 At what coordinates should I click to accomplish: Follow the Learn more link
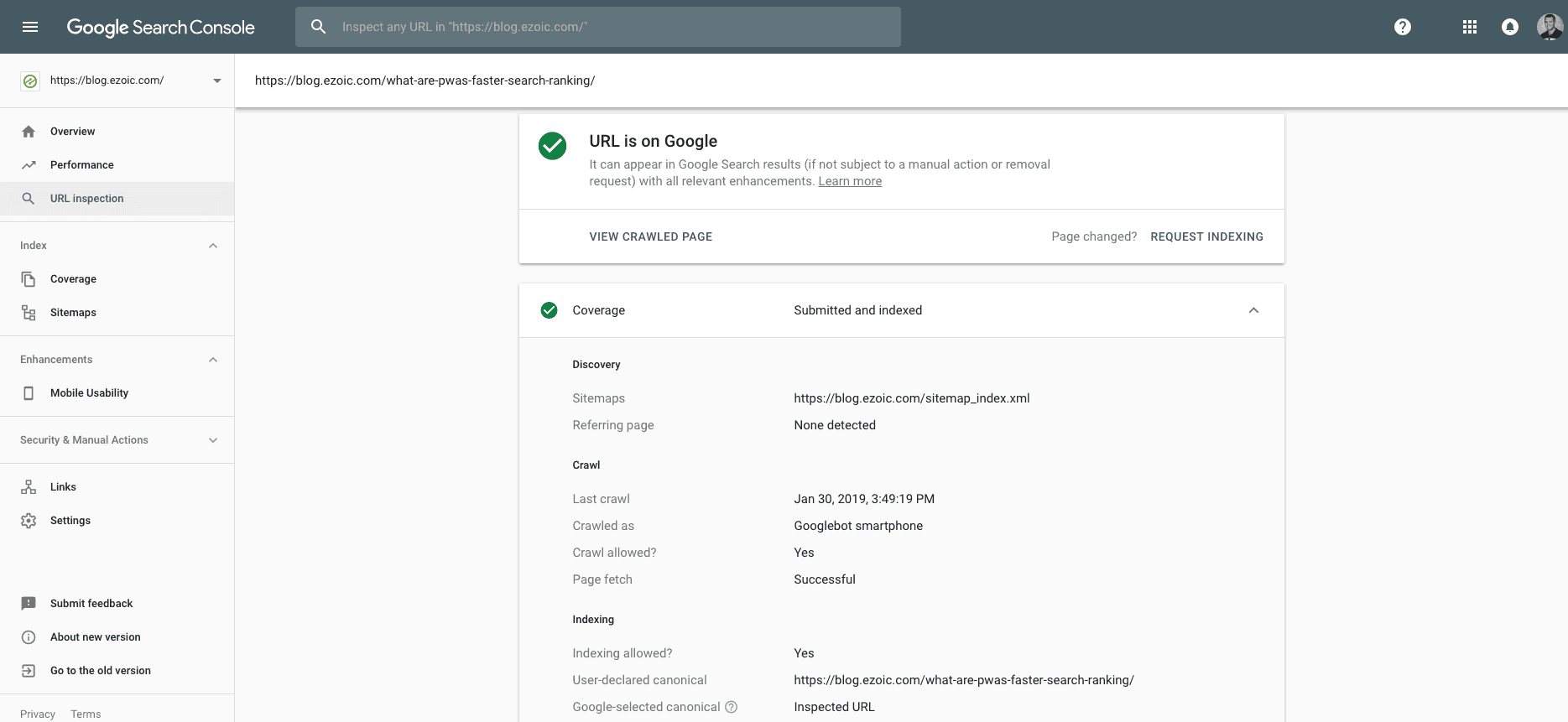pyautogui.click(x=850, y=181)
